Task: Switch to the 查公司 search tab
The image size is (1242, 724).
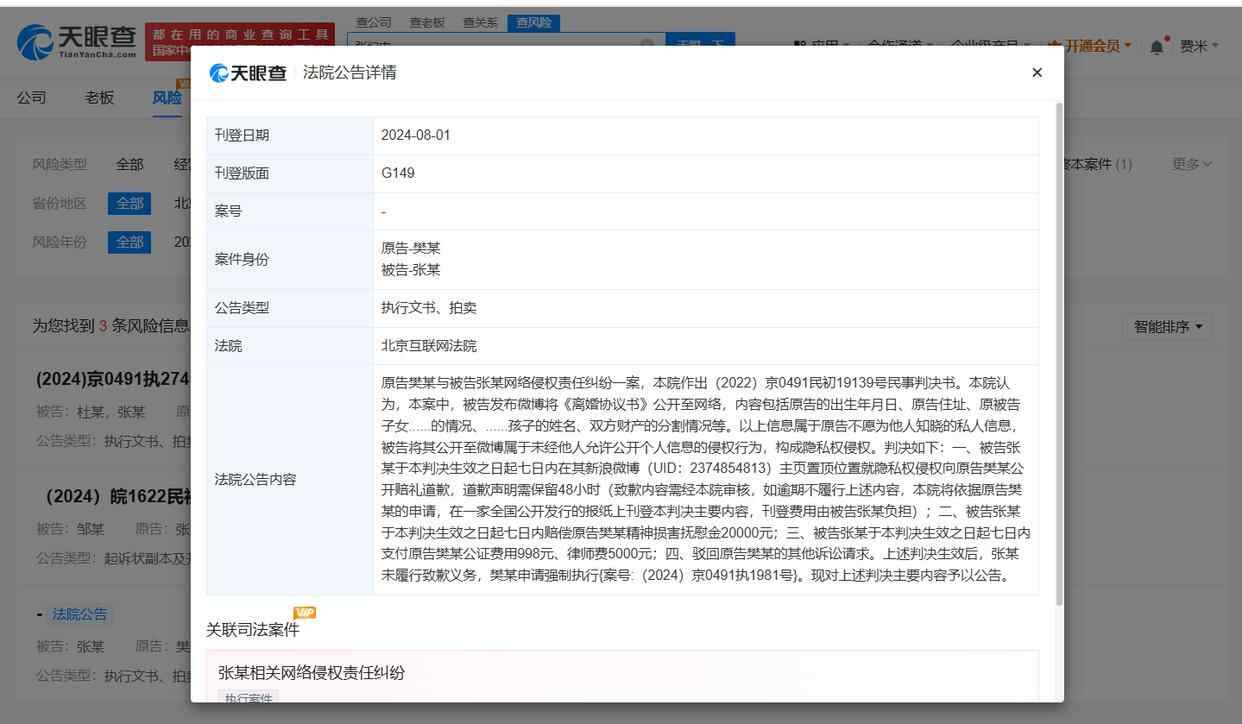Action: (x=374, y=22)
